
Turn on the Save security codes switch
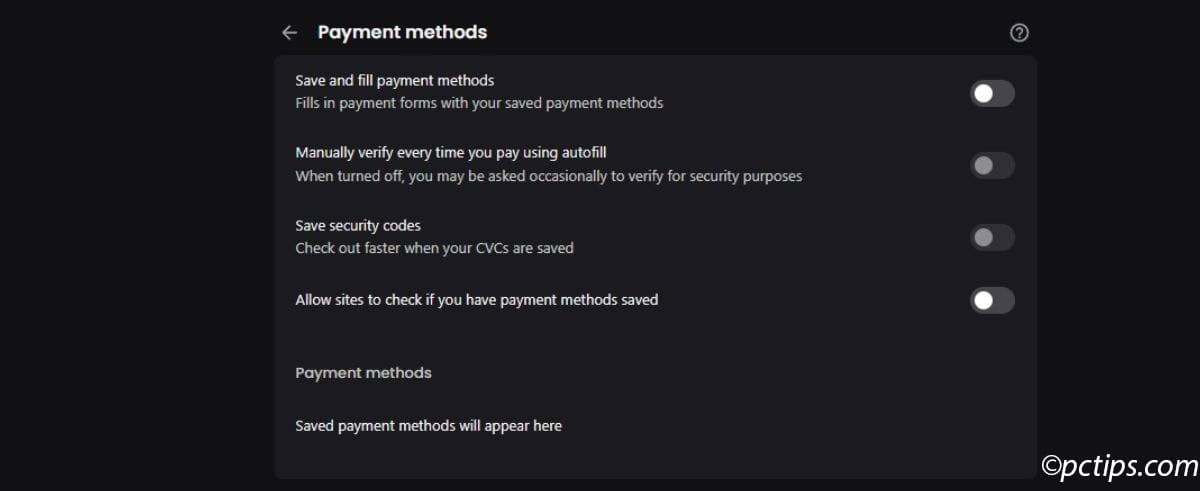[992, 237]
